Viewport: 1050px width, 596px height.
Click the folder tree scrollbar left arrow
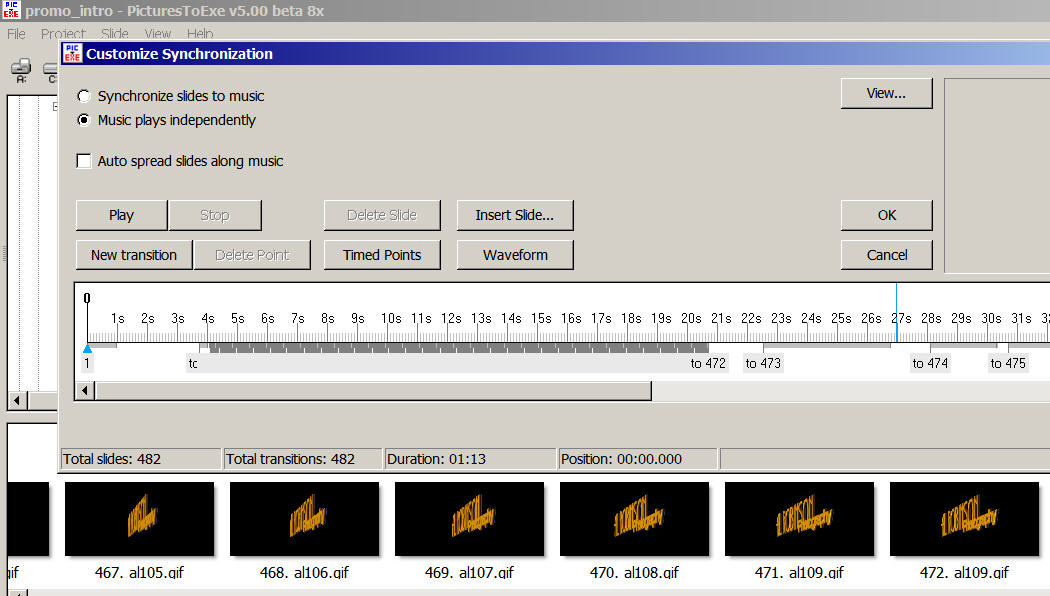coord(17,400)
